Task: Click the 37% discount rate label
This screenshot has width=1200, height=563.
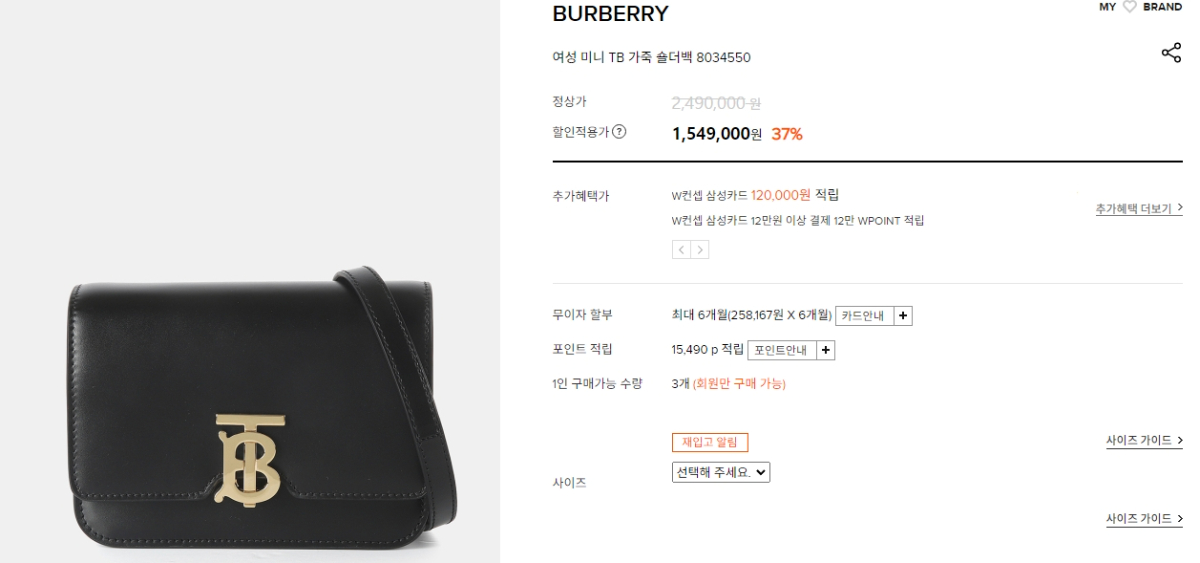Action: click(x=787, y=134)
